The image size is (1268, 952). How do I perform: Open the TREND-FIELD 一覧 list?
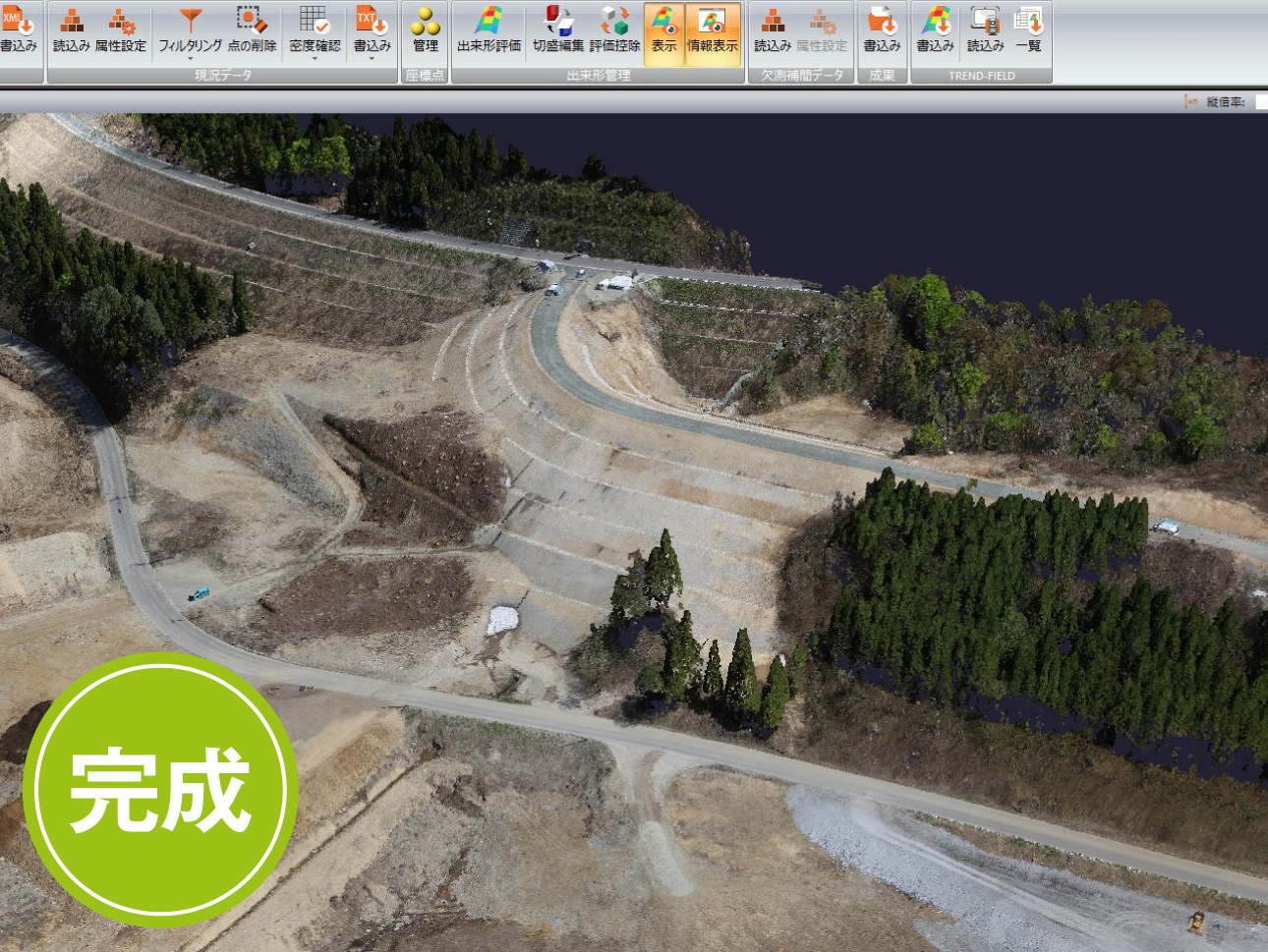1028,28
